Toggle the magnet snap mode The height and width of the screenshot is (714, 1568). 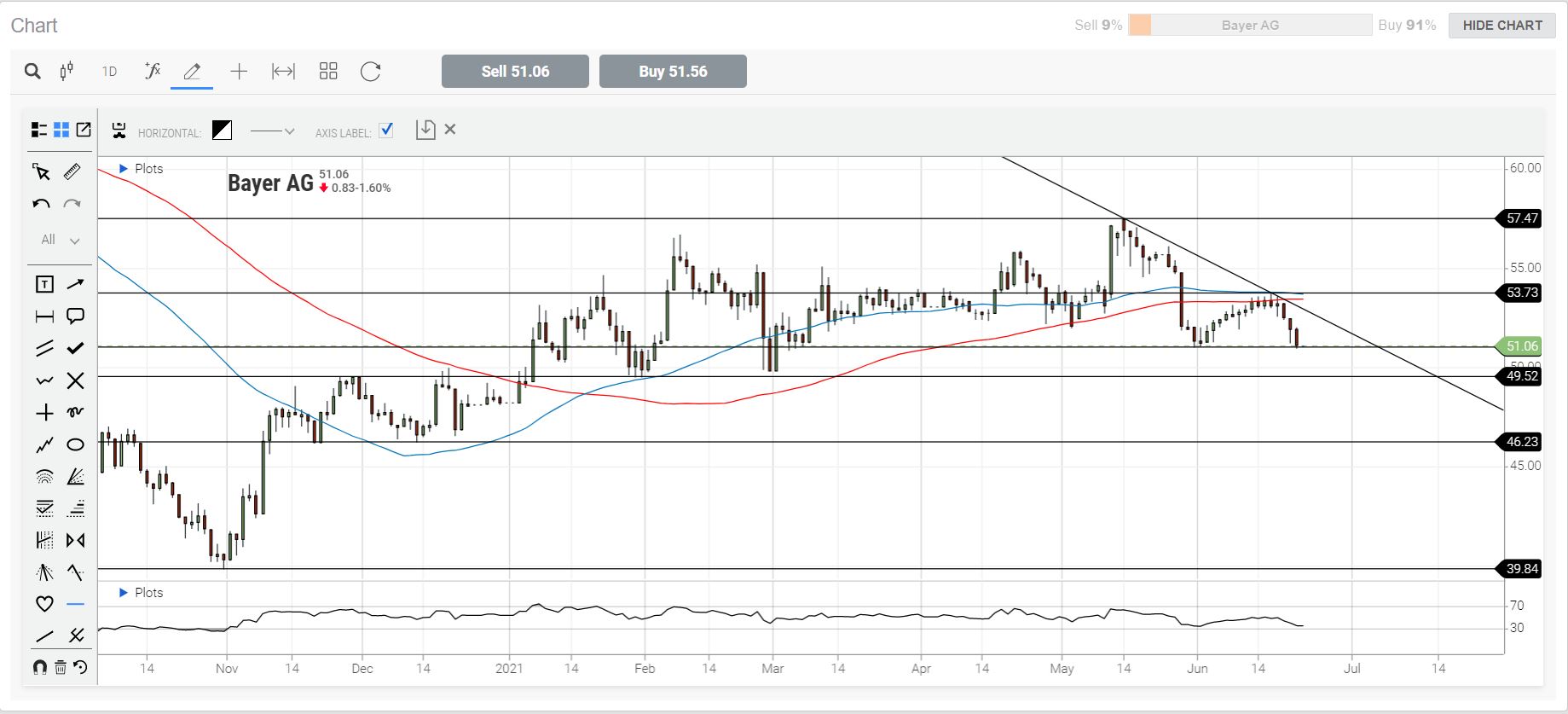[x=40, y=668]
